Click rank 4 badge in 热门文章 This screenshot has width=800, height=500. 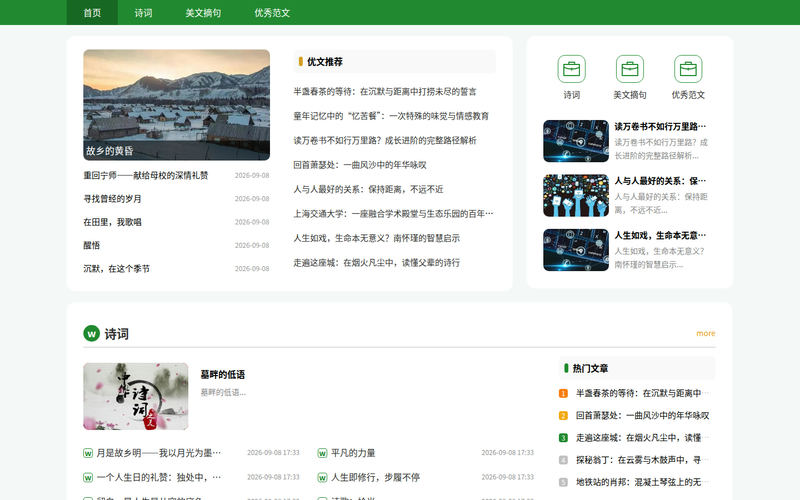(x=563, y=460)
